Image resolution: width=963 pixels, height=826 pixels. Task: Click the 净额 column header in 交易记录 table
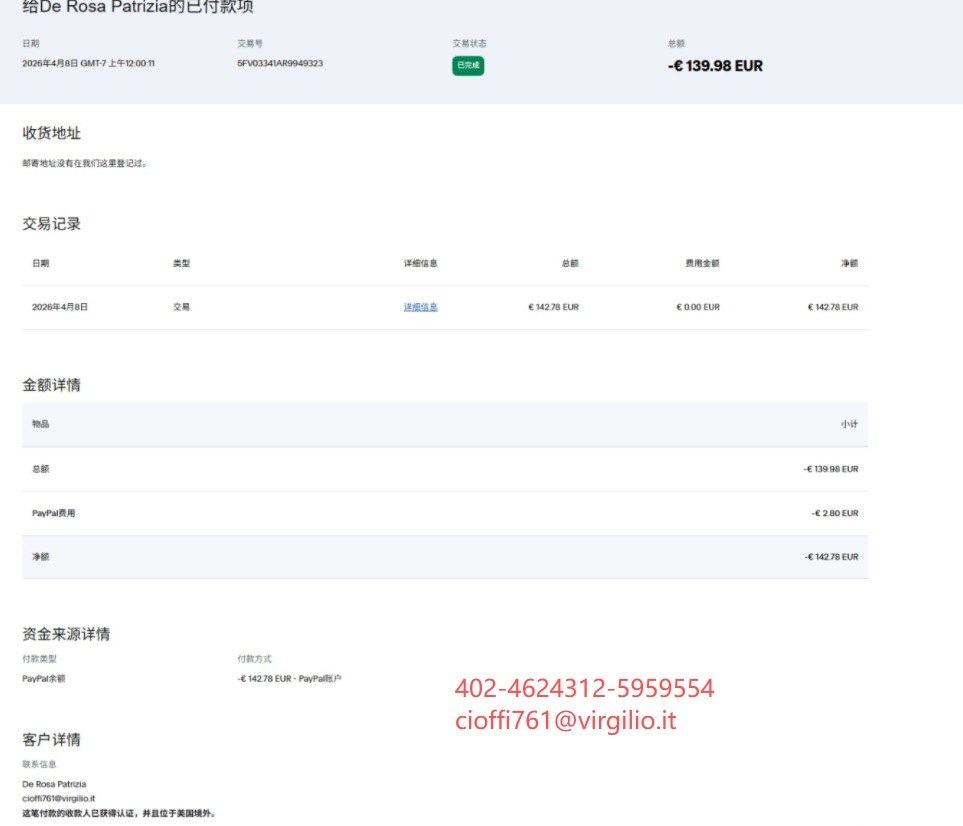click(849, 263)
